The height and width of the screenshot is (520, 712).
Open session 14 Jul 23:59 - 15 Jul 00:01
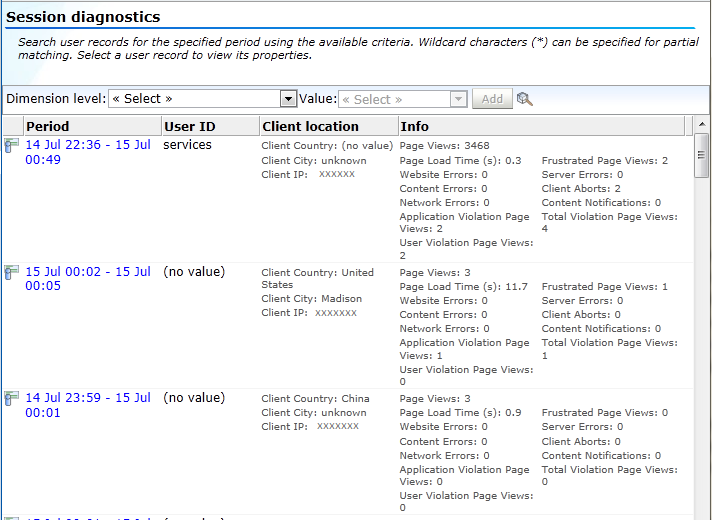click(88, 405)
